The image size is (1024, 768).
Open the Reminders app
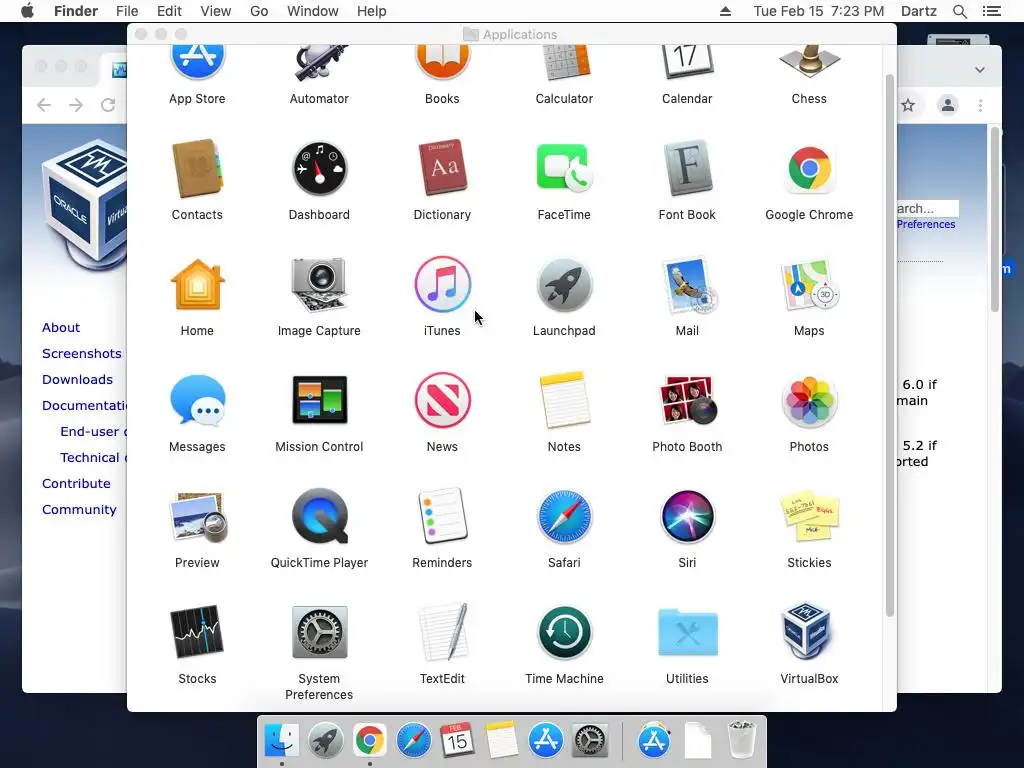click(442, 517)
